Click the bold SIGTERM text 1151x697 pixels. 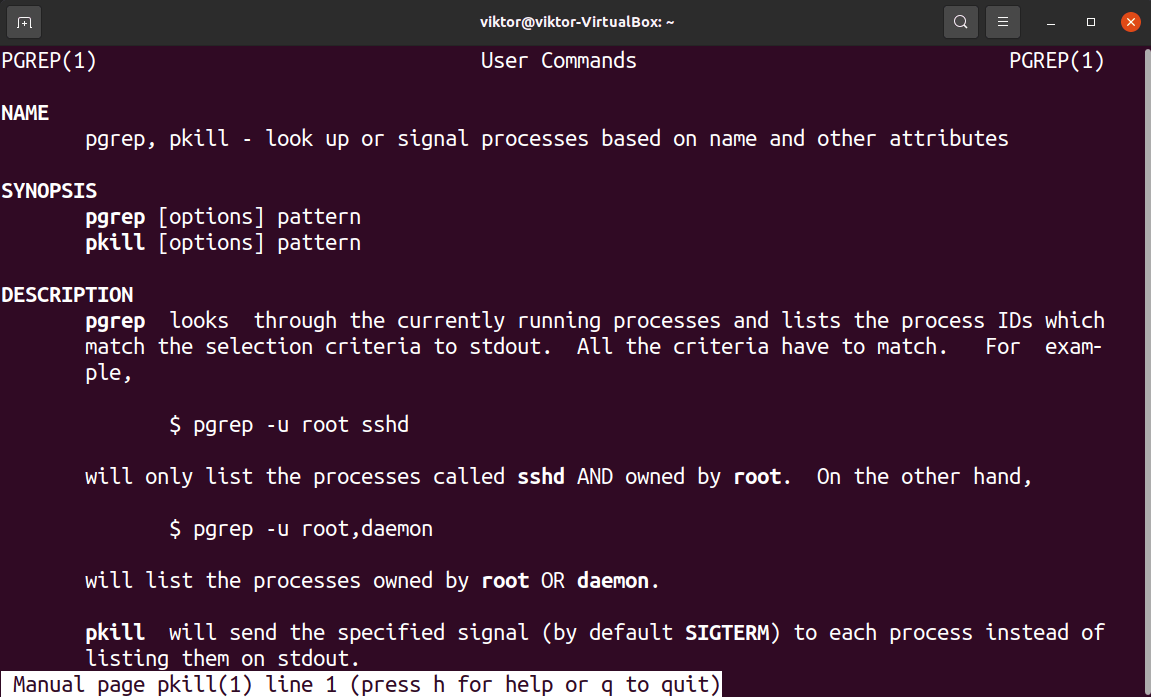click(727, 632)
